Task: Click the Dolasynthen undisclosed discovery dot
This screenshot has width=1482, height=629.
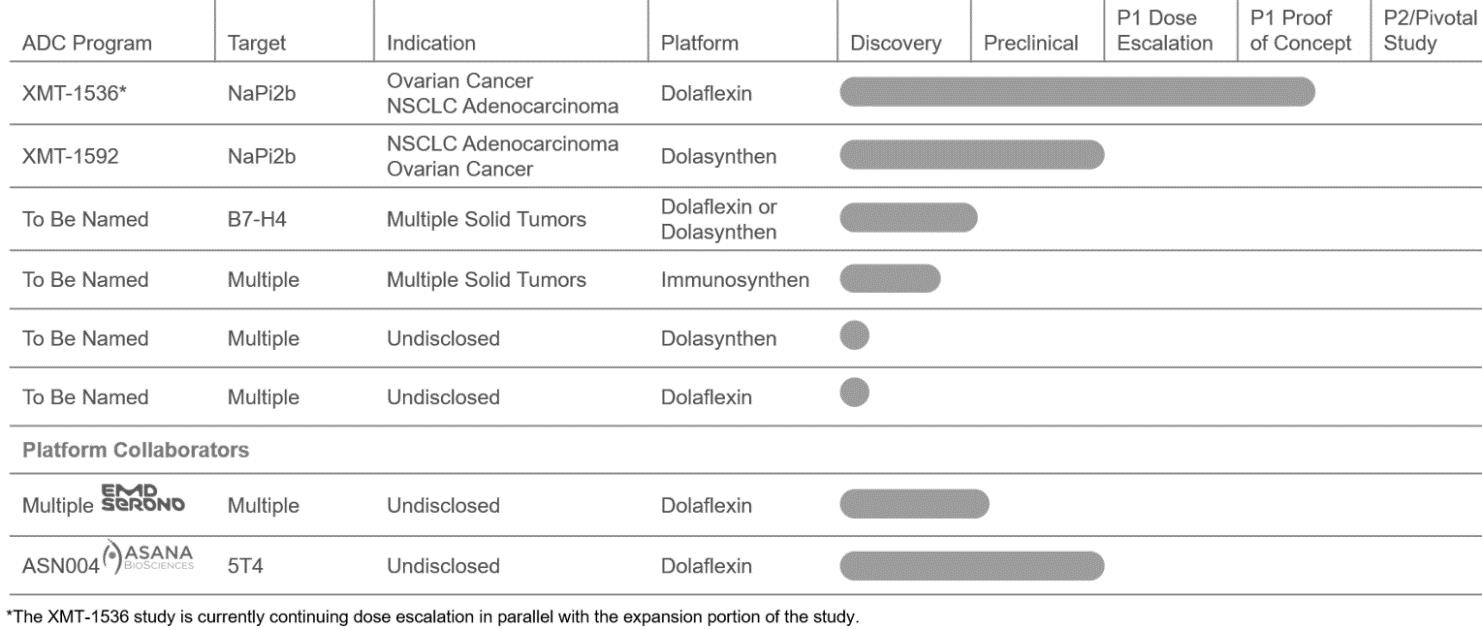Action: coord(855,335)
